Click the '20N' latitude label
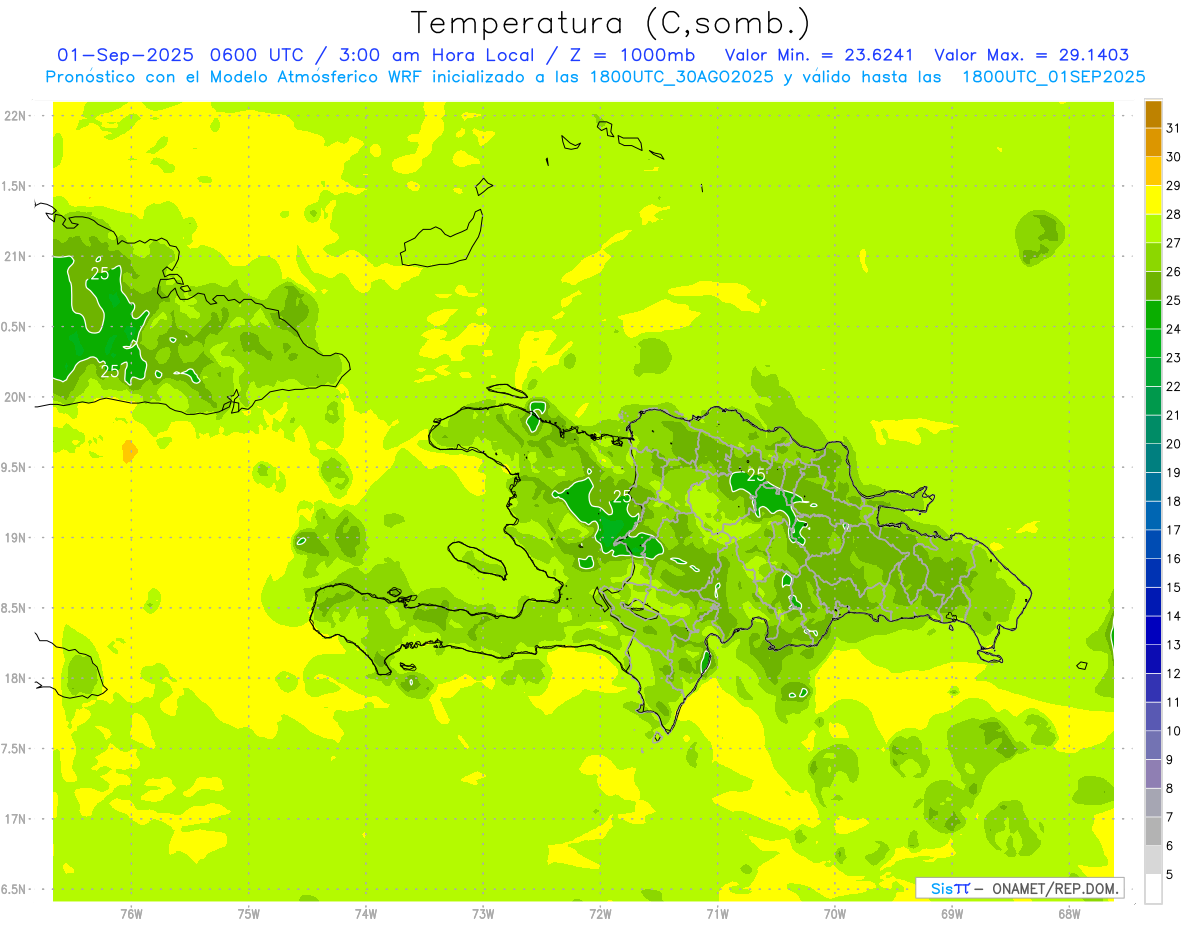This screenshot has height=927, width=1200. point(14,398)
